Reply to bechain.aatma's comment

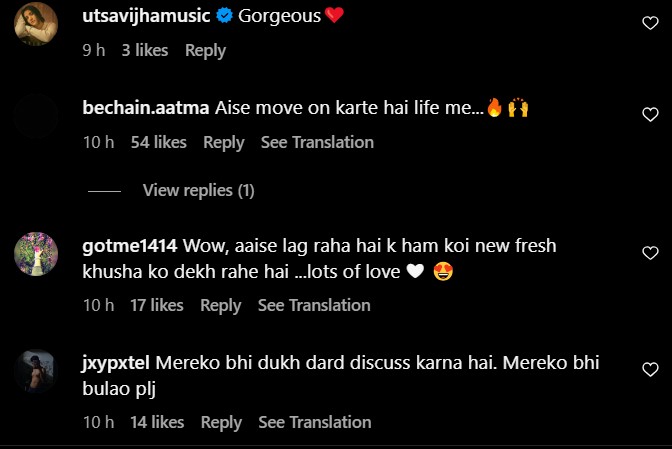click(223, 142)
